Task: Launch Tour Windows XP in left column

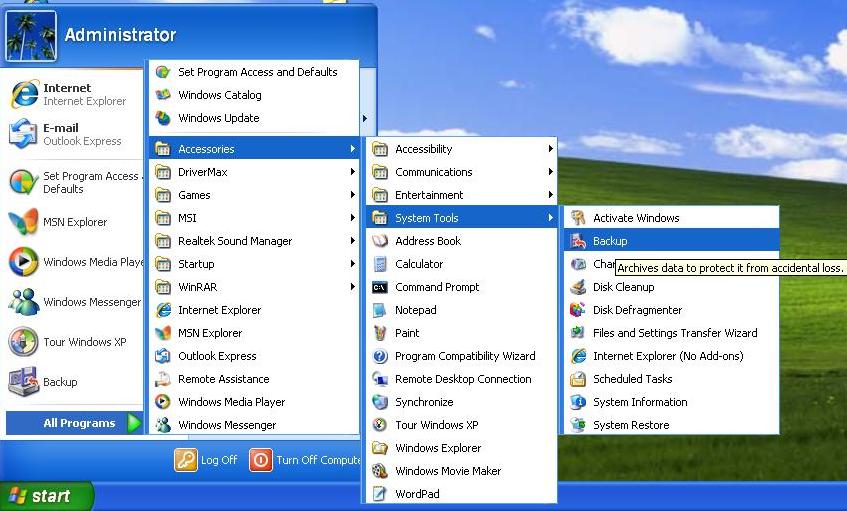Action: [73, 342]
